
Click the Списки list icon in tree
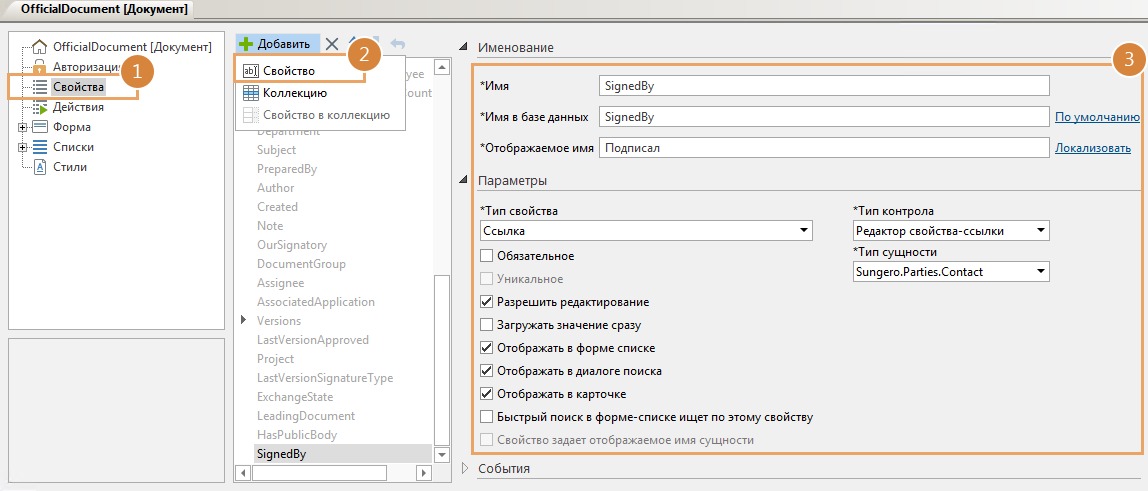point(40,147)
